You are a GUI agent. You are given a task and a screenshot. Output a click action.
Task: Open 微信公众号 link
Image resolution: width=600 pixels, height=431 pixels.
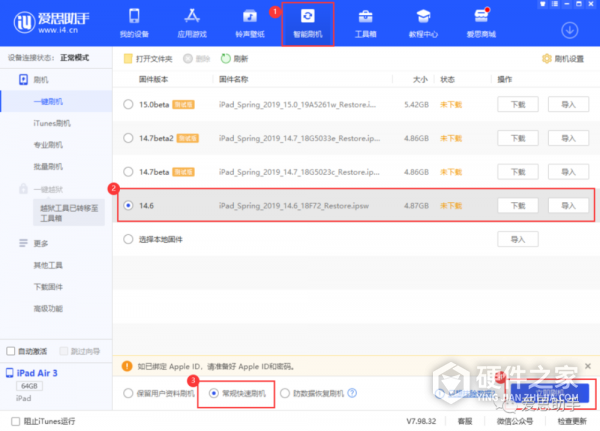click(515, 421)
